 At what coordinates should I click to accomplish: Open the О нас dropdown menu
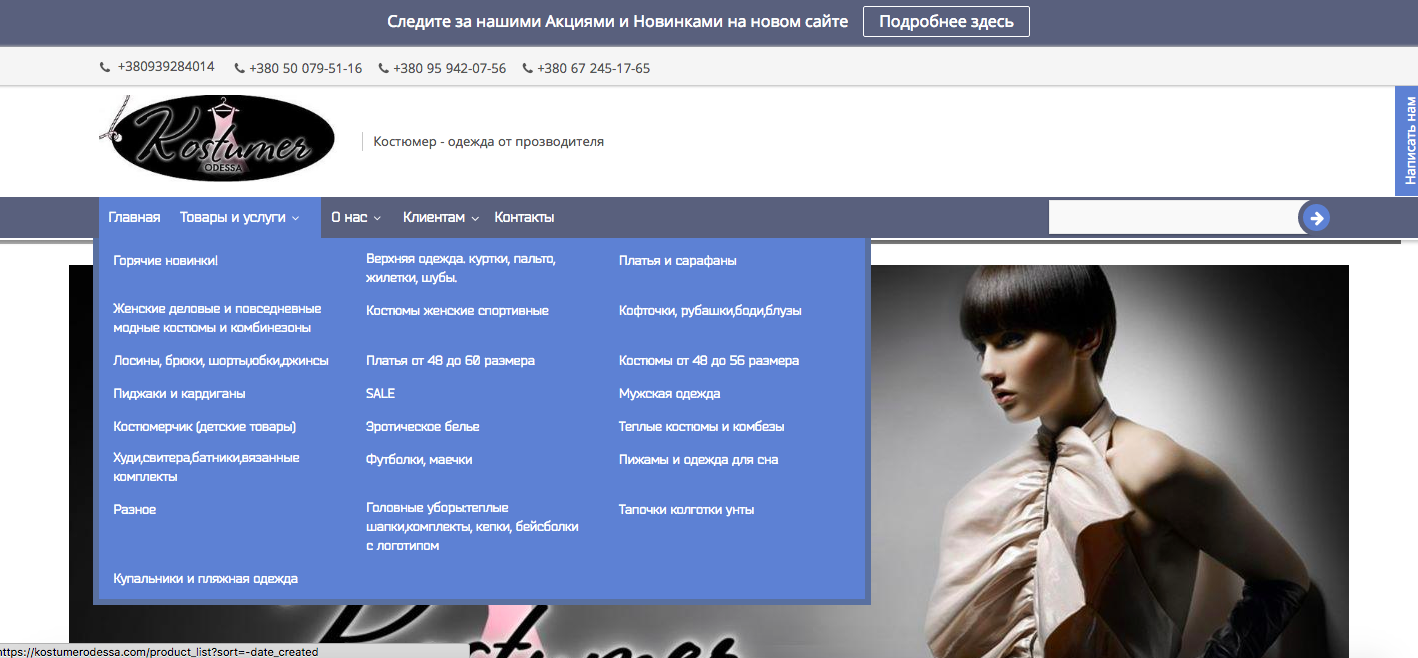(x=356, y=218)
